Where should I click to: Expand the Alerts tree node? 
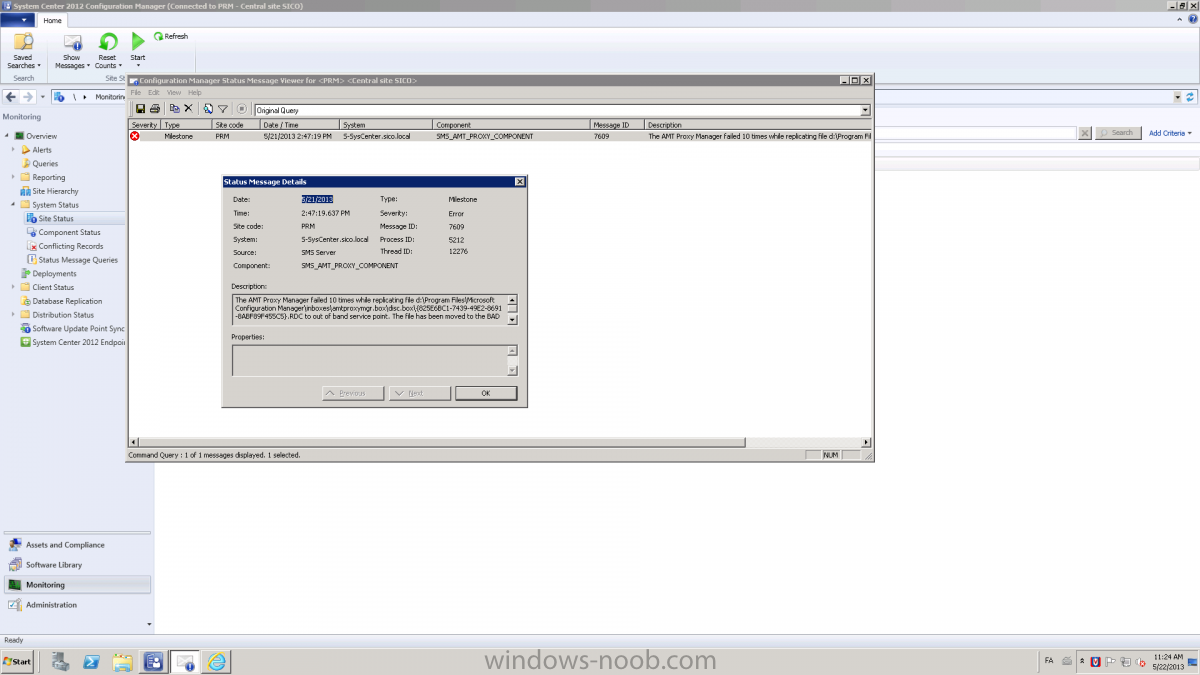coord(15,150)
